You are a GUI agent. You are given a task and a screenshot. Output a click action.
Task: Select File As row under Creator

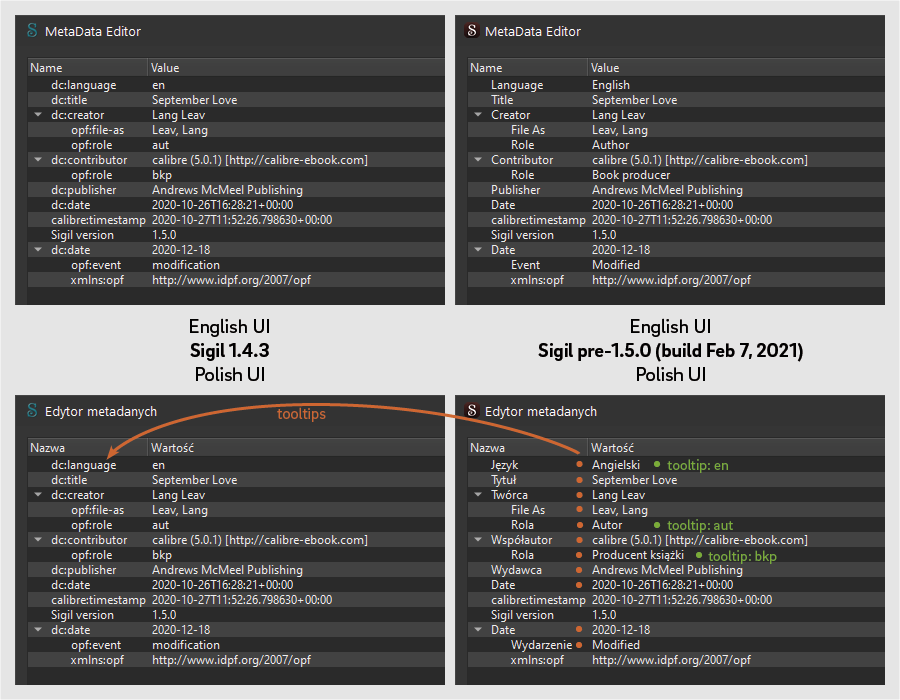coord(676,130)
